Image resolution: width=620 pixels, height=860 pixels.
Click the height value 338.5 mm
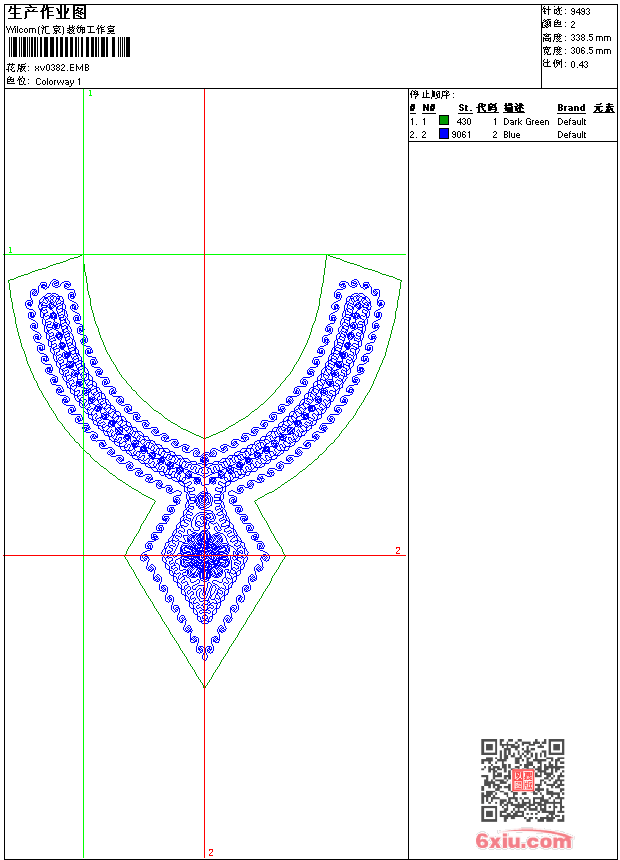(590, 37)
